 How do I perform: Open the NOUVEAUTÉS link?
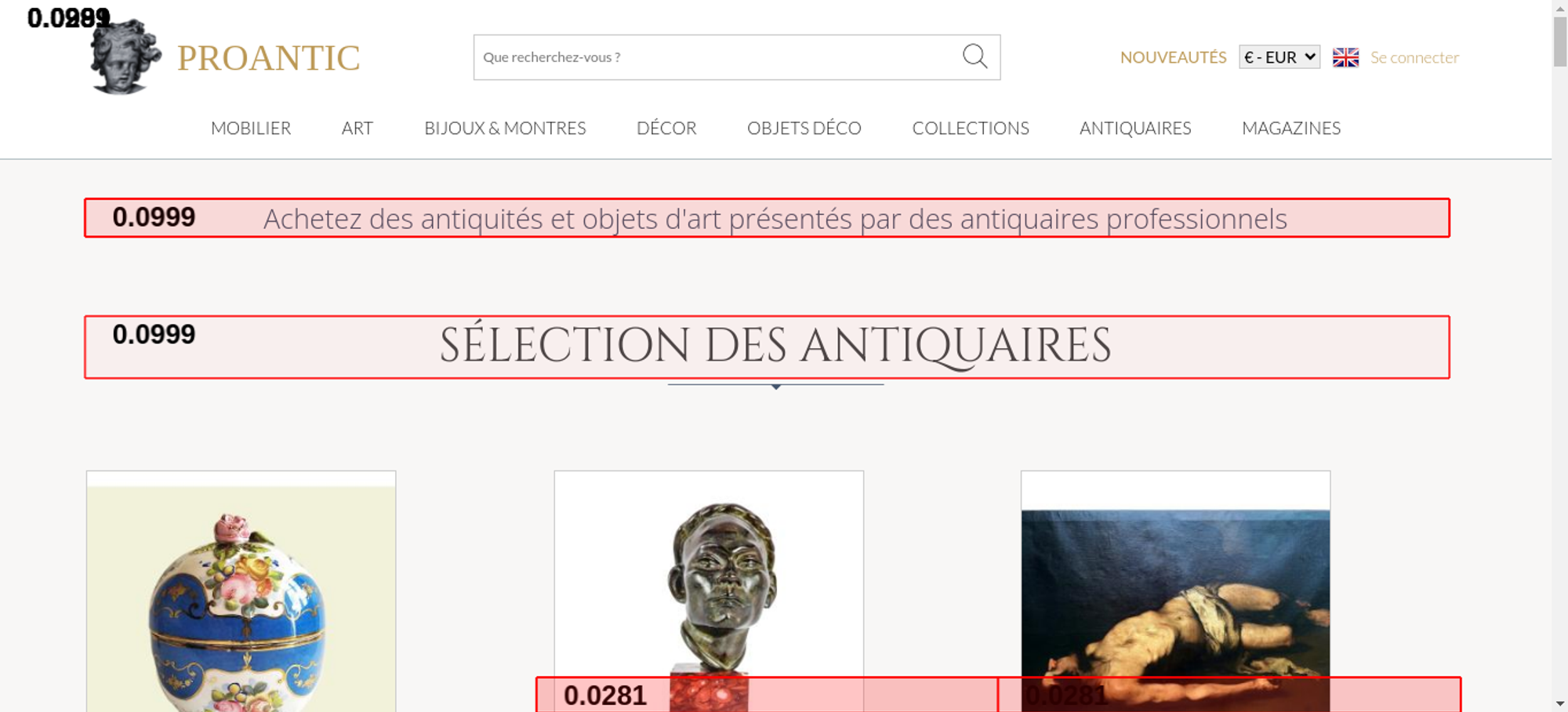(x=1173, y=57)
